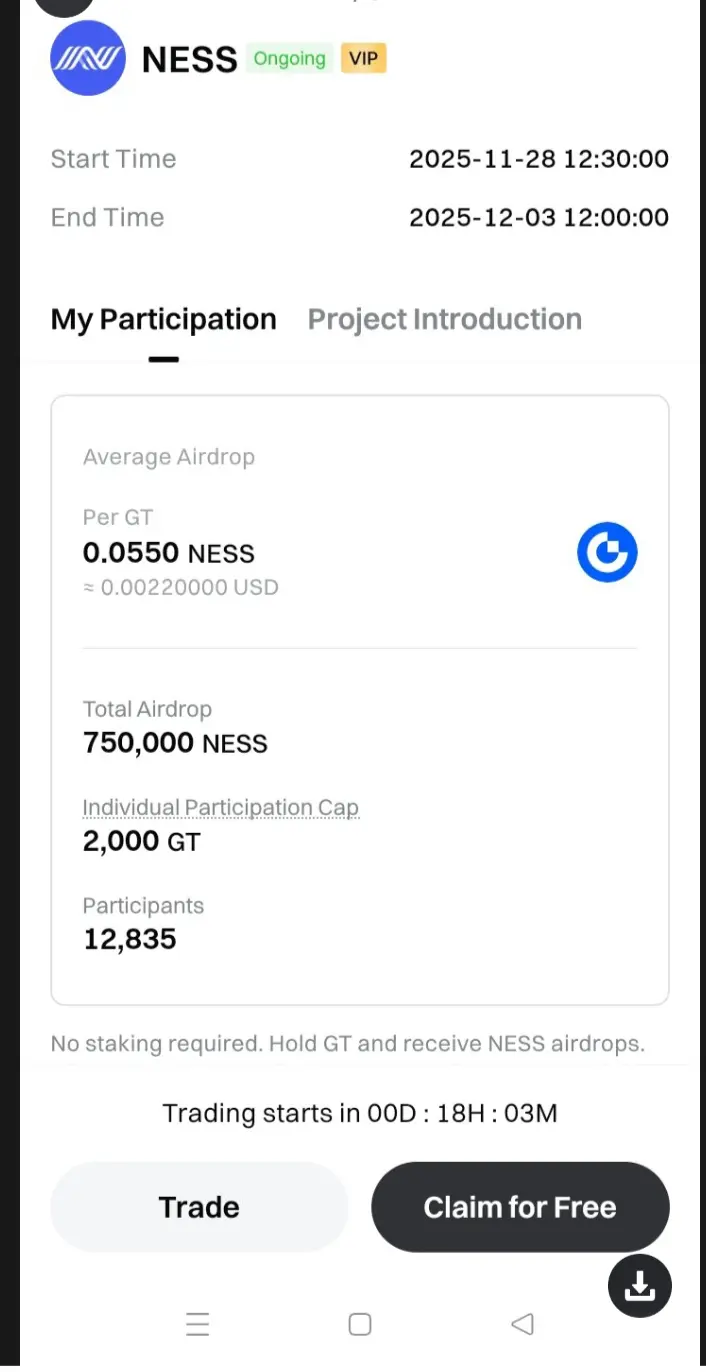This screenshot has width=706, height=1372.
Task: Switch to the My Participation tab
Action: 163,320
